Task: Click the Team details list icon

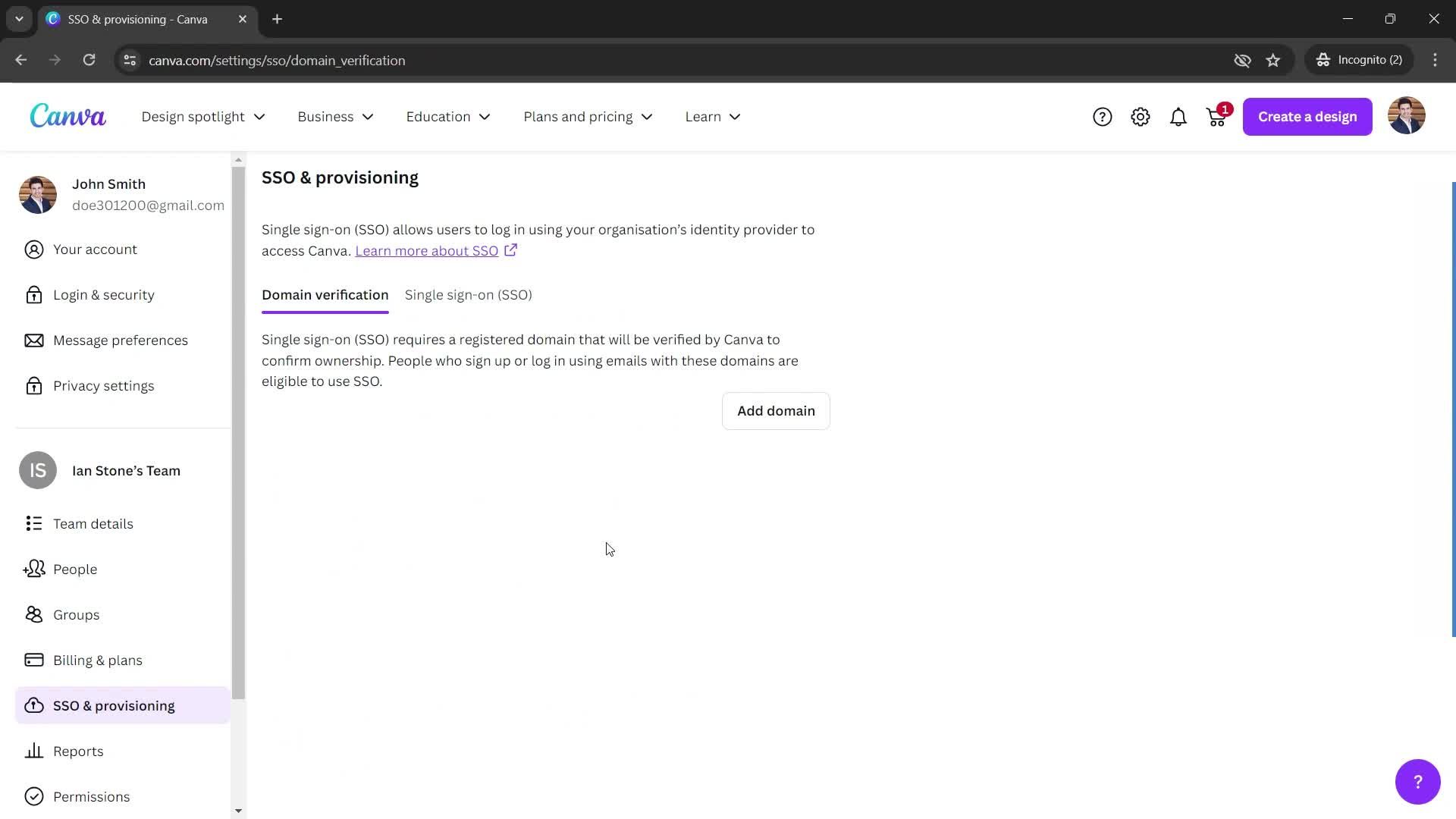Action: tap(34, 524)
